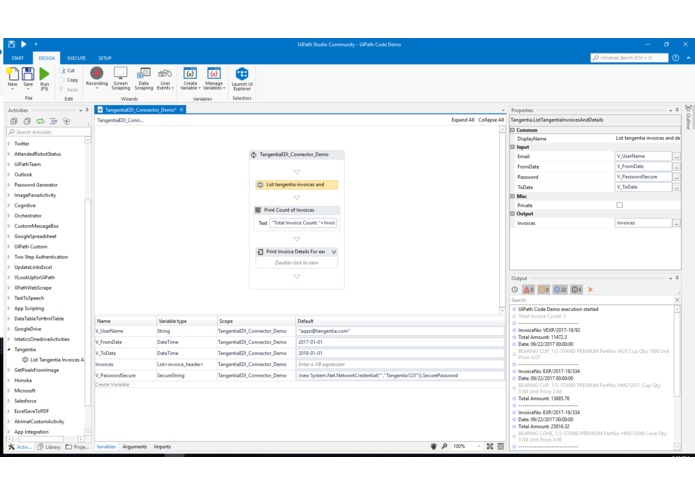695x494 pixels.
Task: Click the Universal Search box
Action: pos(629,58)
